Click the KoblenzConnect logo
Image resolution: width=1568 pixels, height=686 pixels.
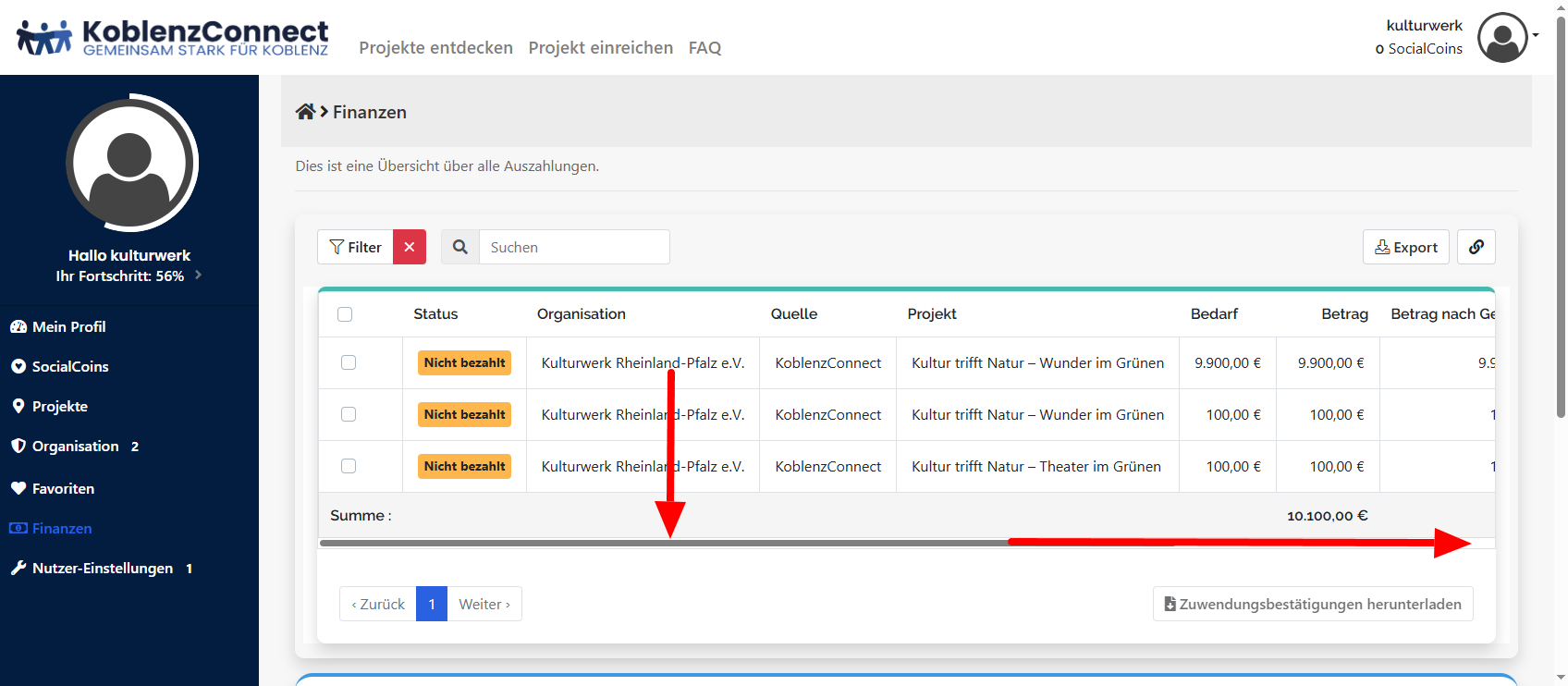click(x=173, y=38)
